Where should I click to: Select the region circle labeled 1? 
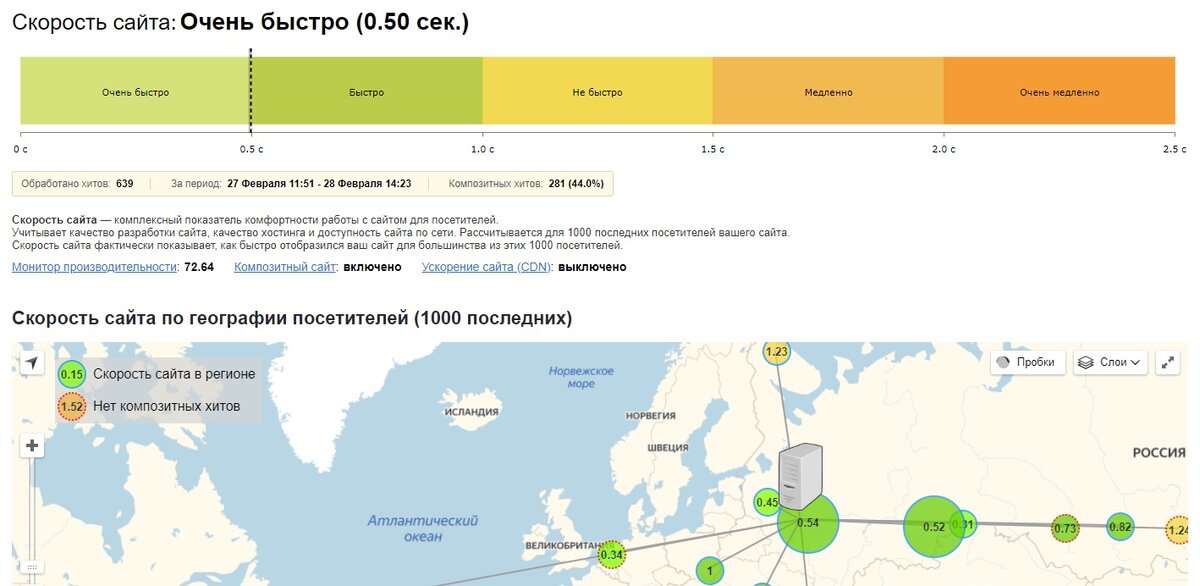[709, 571]
